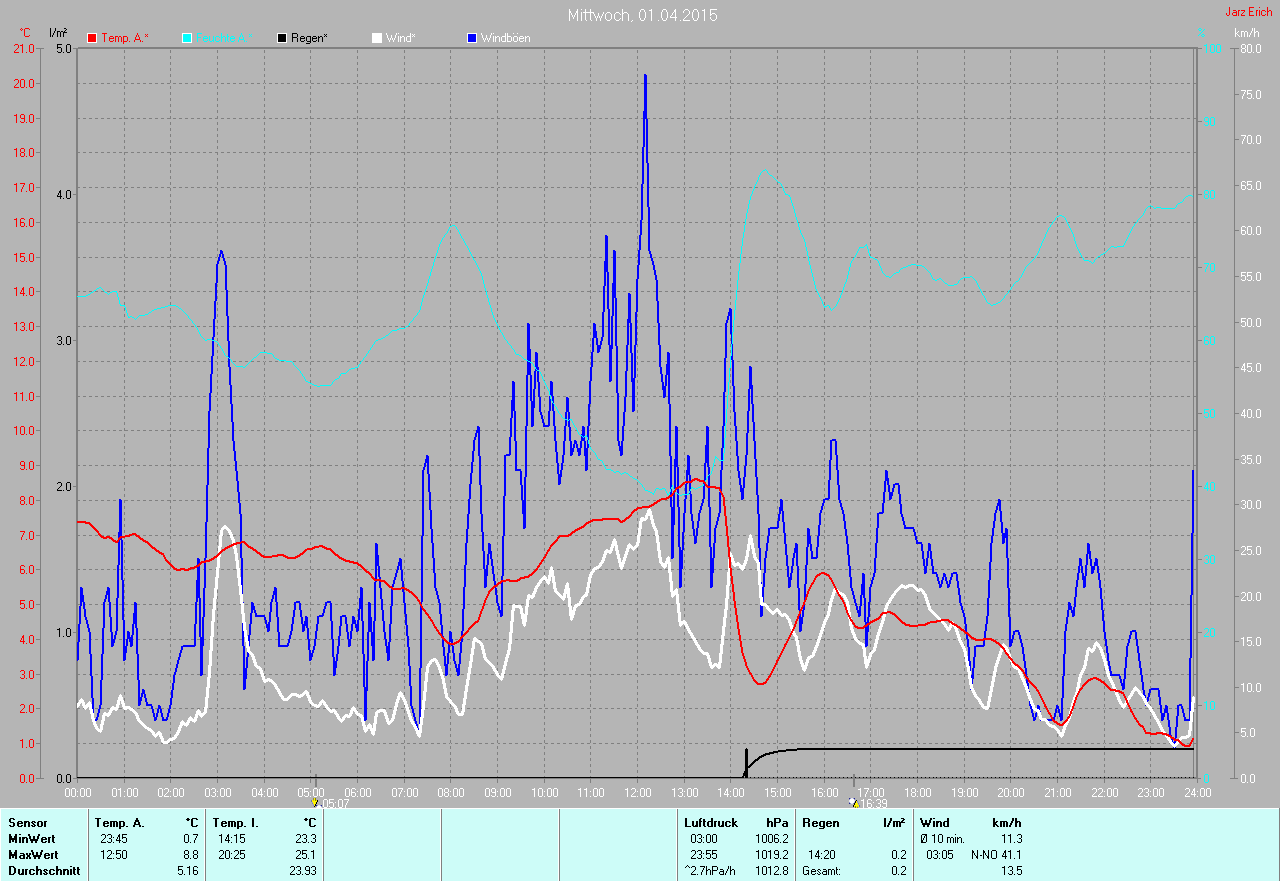Click the 10-minute average wind value 11.3
The image size is (1280, 881).
pyautogui.click(x=1011, y=839)
